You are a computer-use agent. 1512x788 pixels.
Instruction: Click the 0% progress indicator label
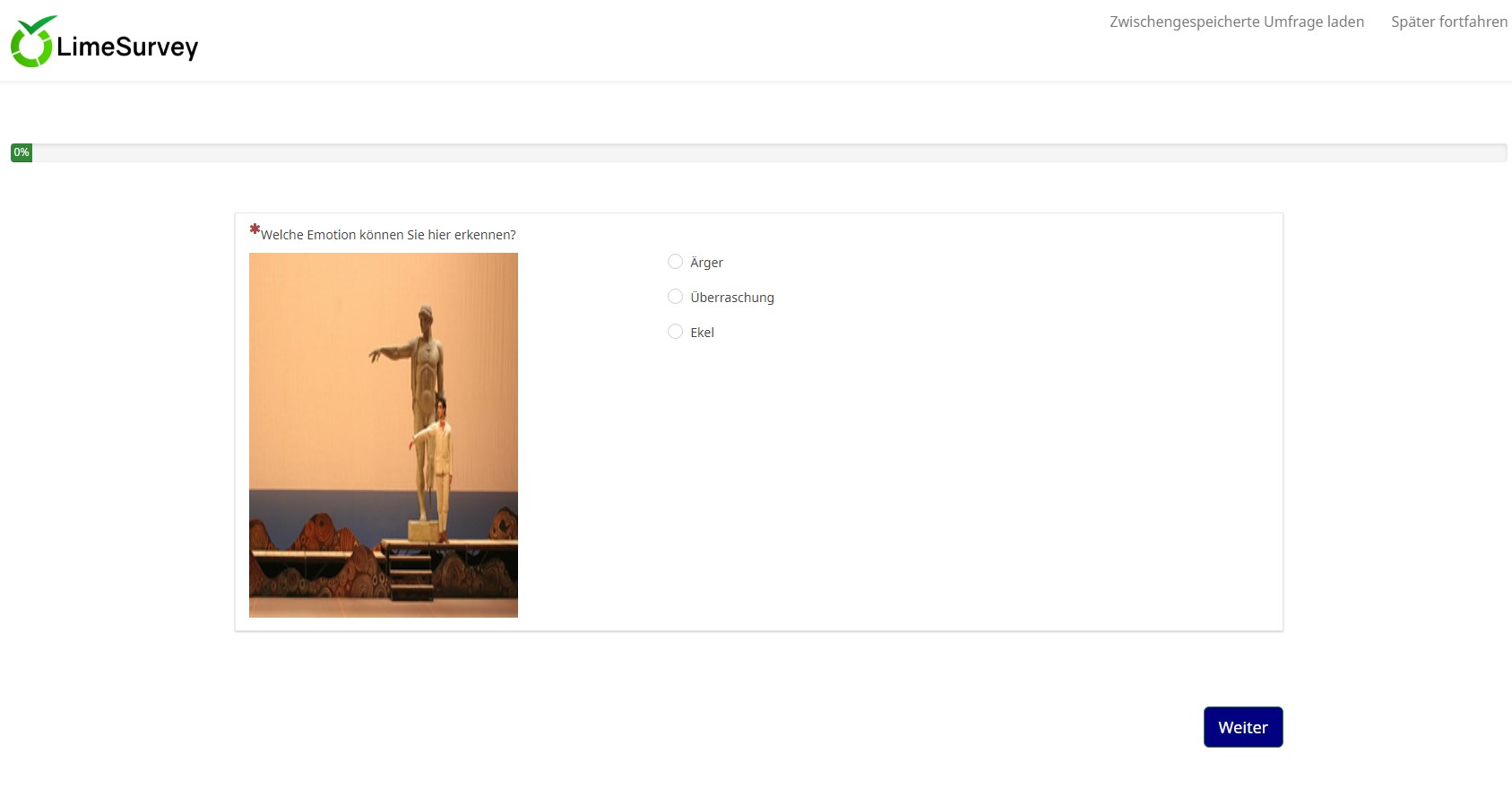coord(22,152)
